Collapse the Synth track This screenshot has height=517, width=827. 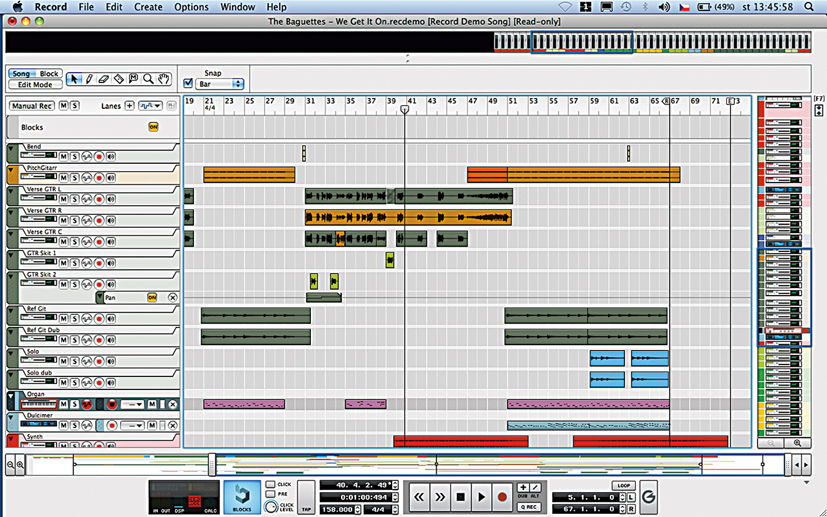click(x=11, y=439)
